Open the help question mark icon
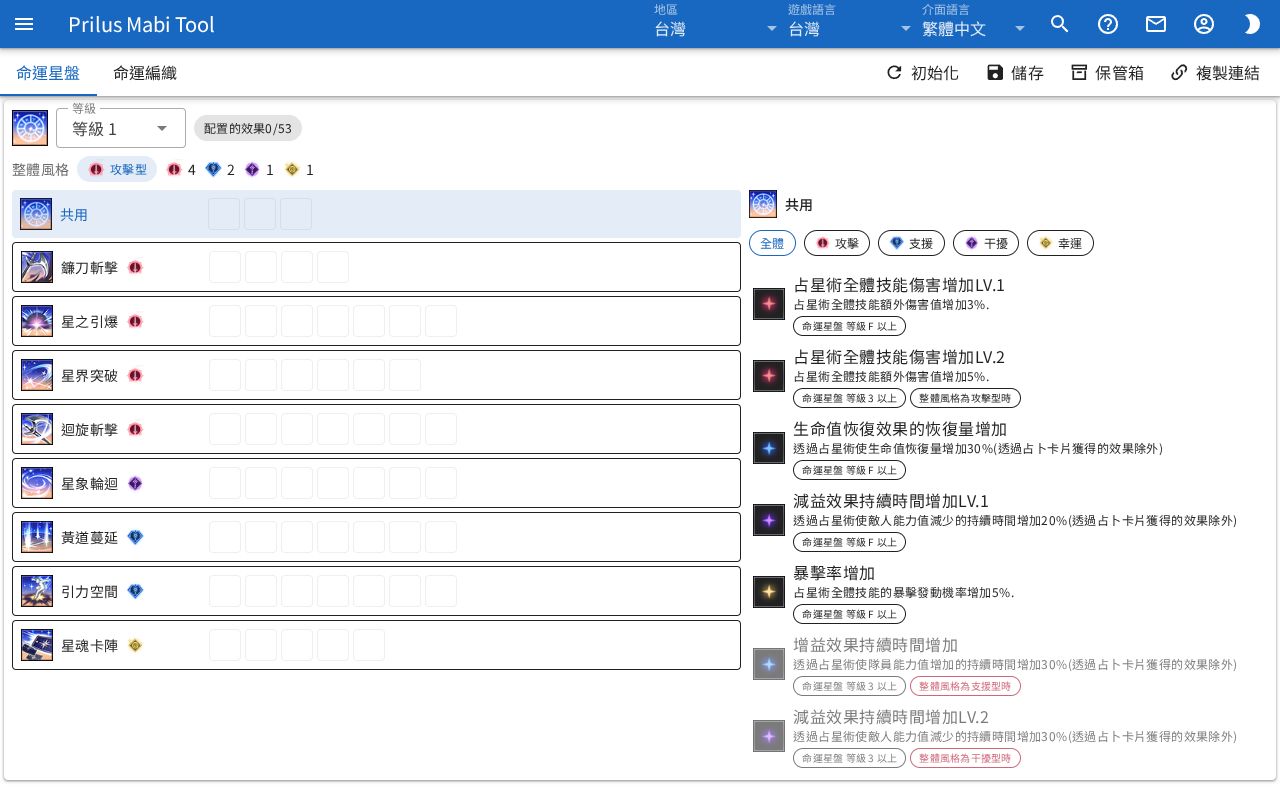Viewport: 1280px width, 800px height. click(x=1108, y=24)
